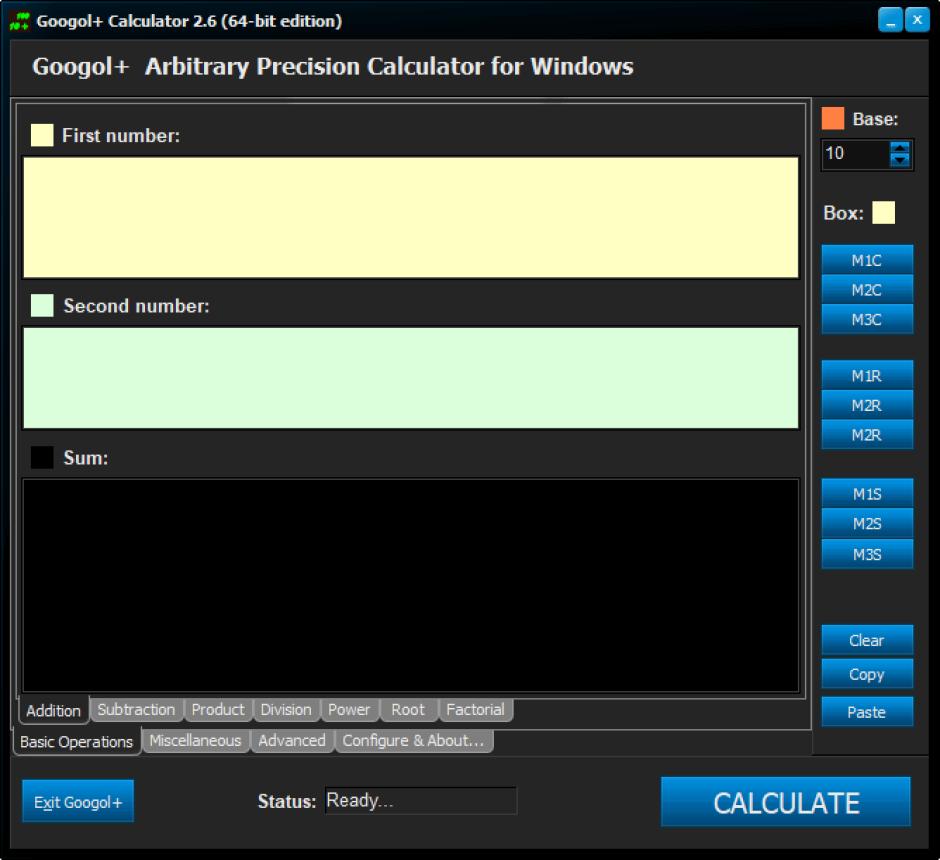Click the M1C memory button
Viewport: 940px width, 860px height.
pos(867,260)
